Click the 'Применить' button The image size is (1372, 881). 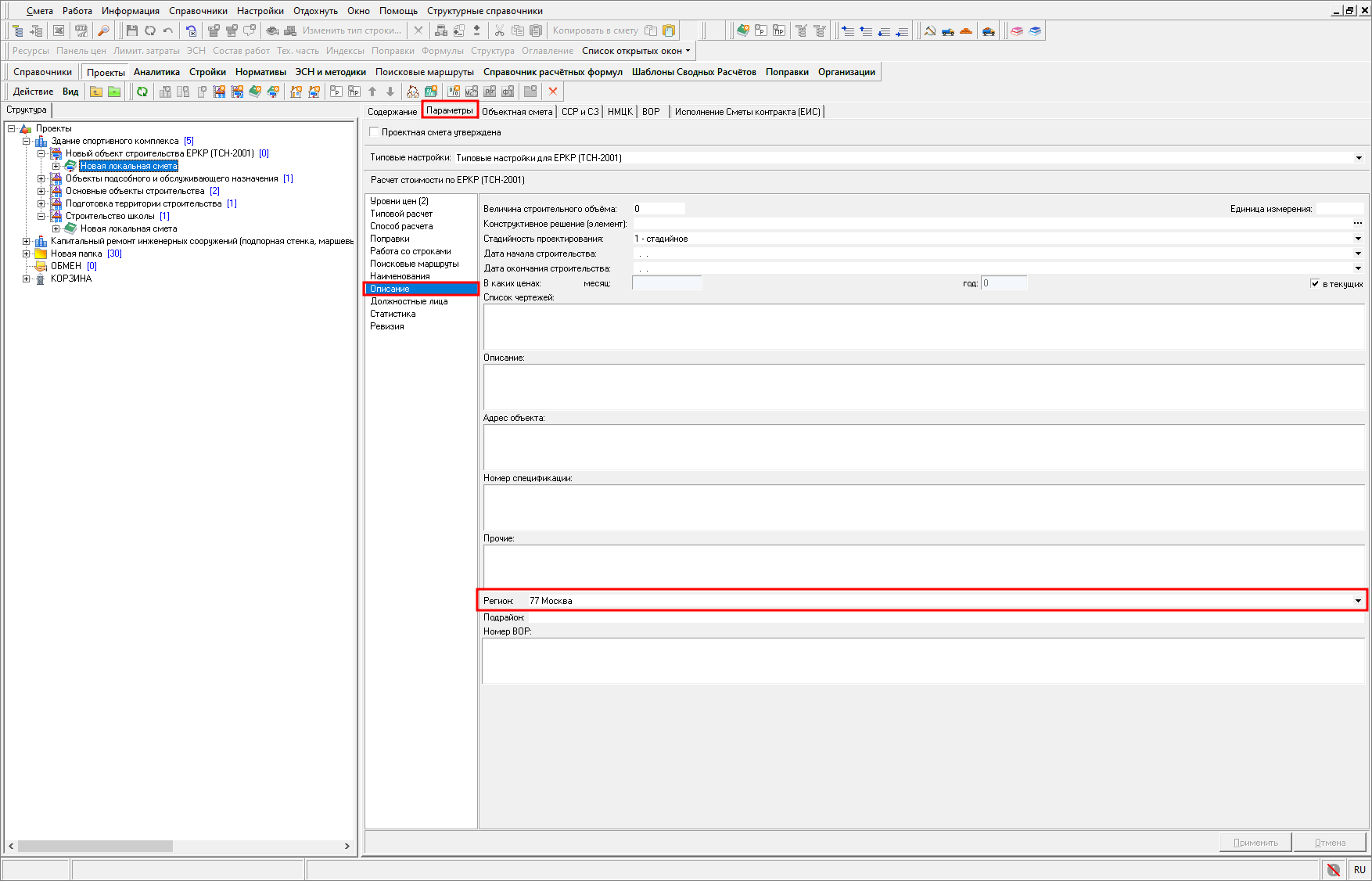point(1255,843)
